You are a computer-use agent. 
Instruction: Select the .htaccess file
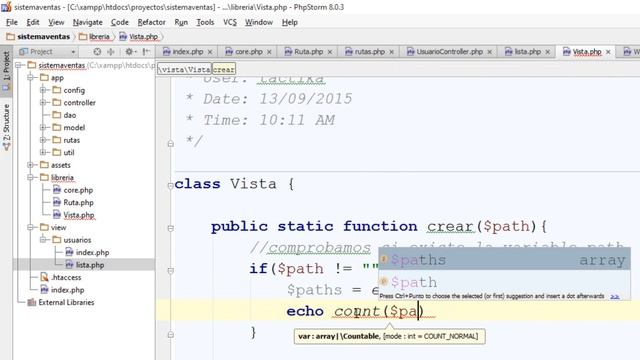coord(61,278)
